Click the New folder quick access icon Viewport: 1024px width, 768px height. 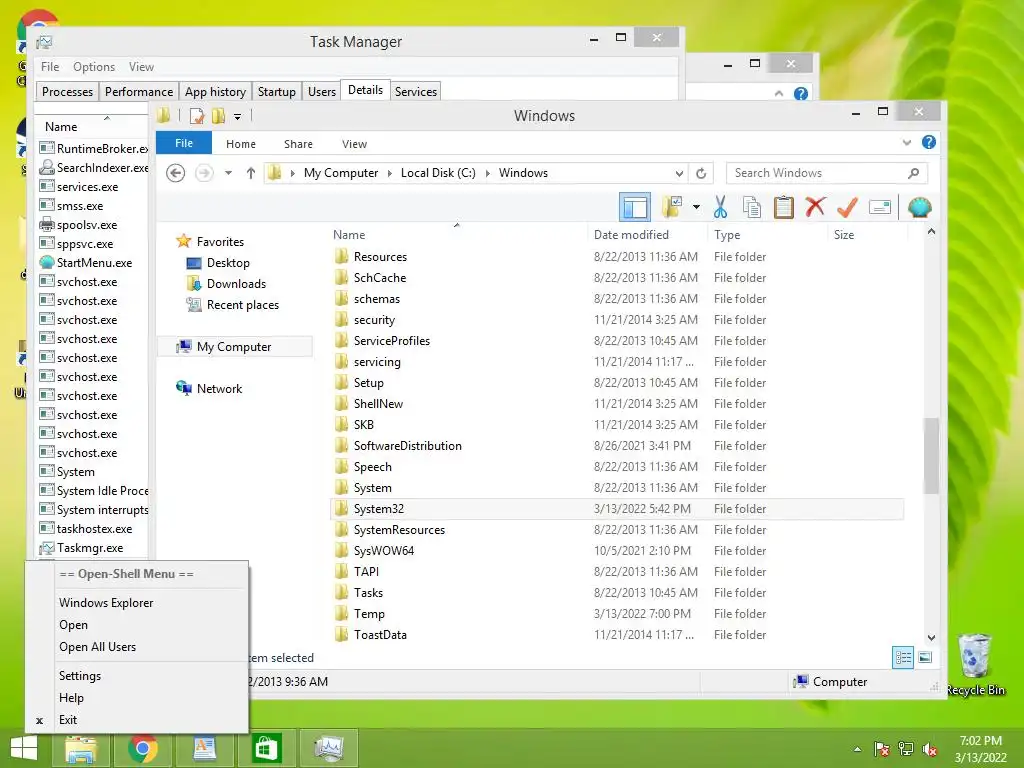[218, 116]
